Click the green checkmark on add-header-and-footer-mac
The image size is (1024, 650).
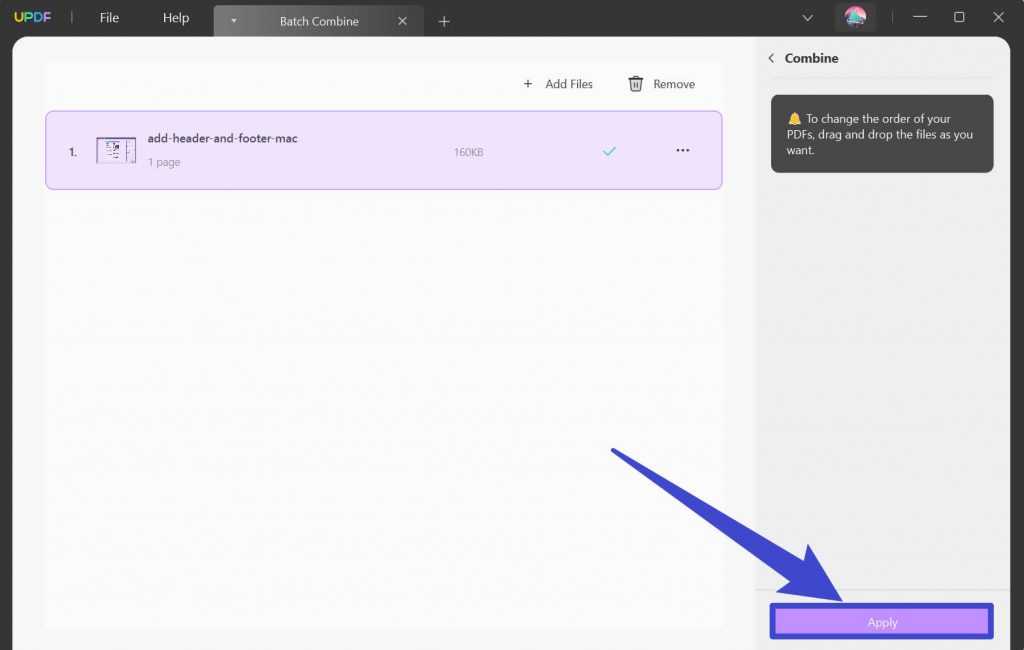(609, 150)
